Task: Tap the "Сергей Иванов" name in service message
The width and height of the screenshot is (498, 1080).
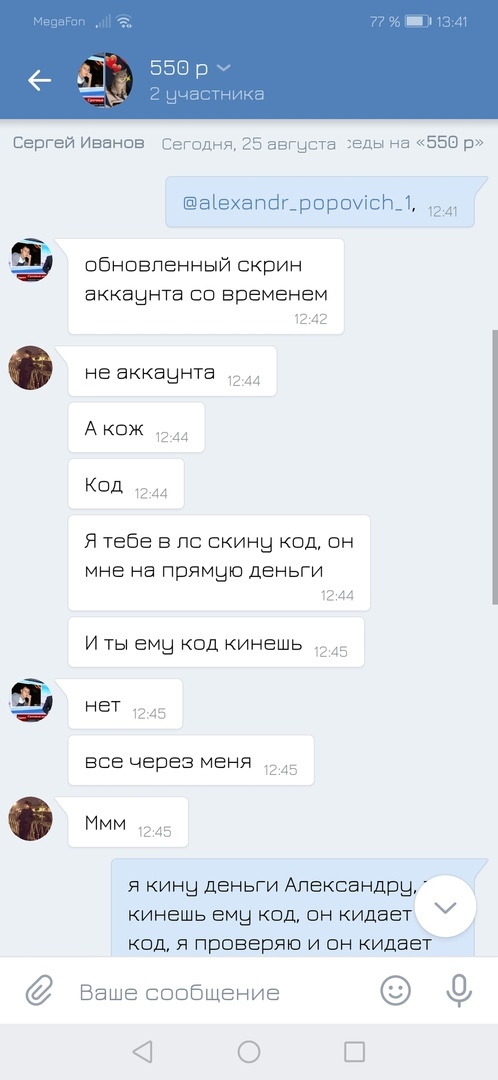Action: pos(79,143)
